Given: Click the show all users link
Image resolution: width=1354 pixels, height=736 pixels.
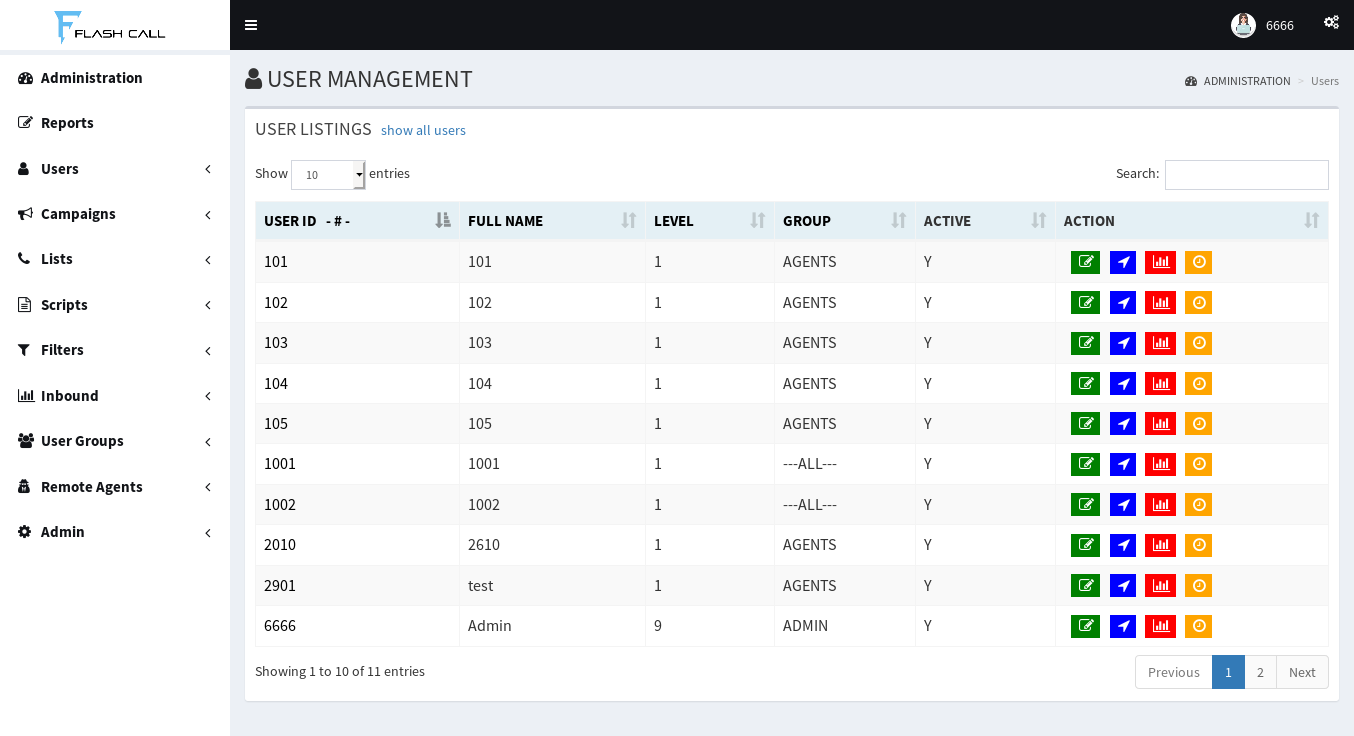Looking at the screenshot, I should click(x=423, y=130).
